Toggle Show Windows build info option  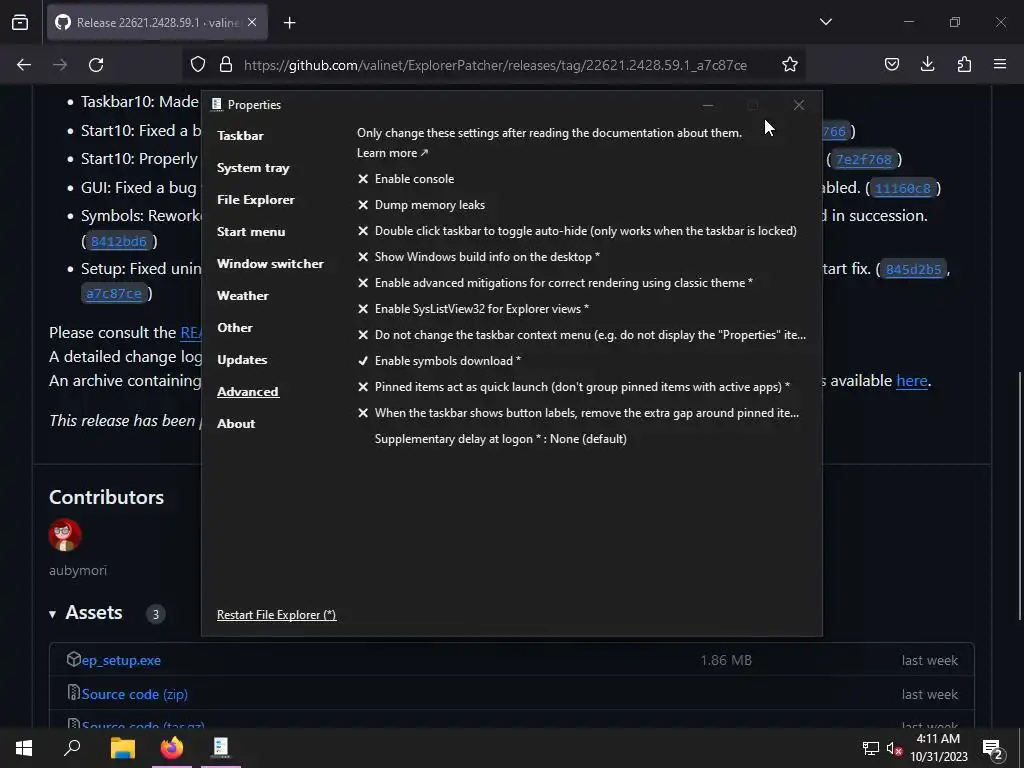tap(478, 257)
